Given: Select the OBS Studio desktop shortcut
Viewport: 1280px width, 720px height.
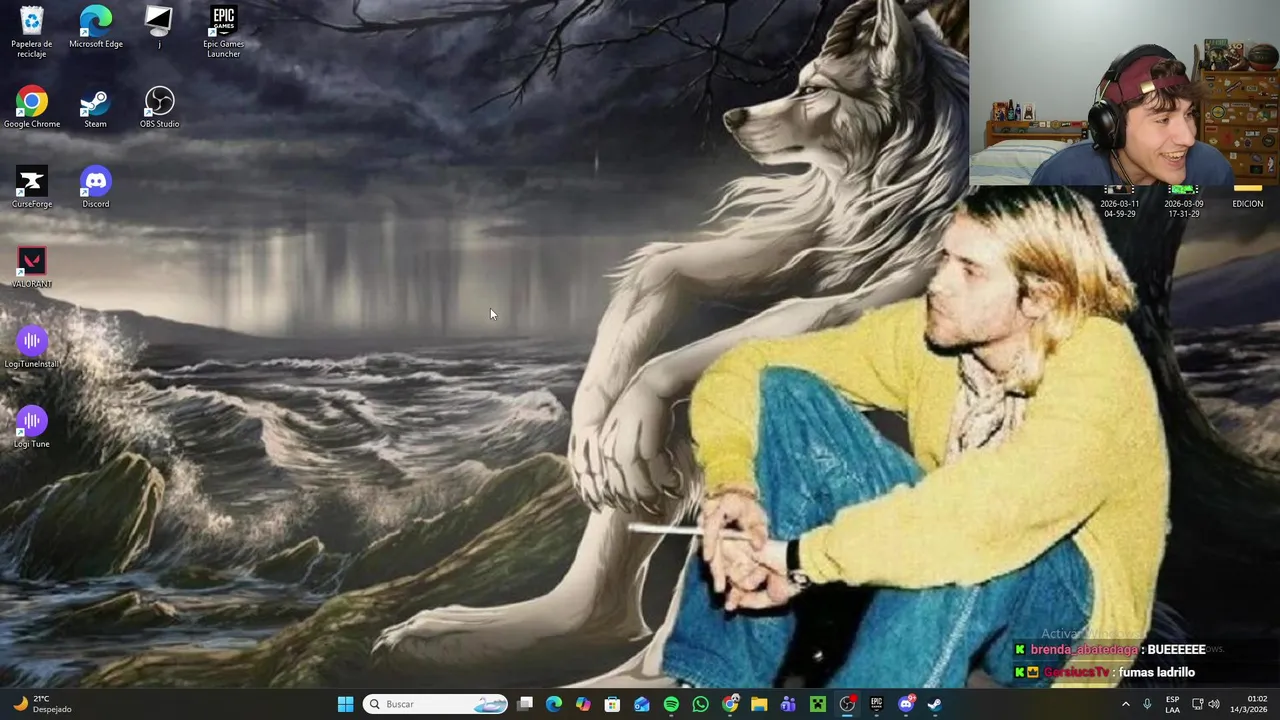Looking at the screenshot, I should pos(159,108).
